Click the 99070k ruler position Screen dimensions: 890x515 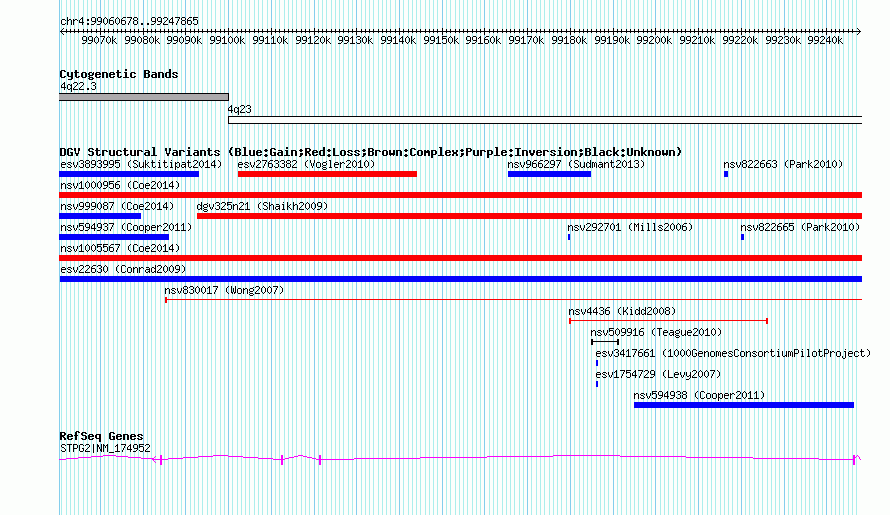coord(99,40)
